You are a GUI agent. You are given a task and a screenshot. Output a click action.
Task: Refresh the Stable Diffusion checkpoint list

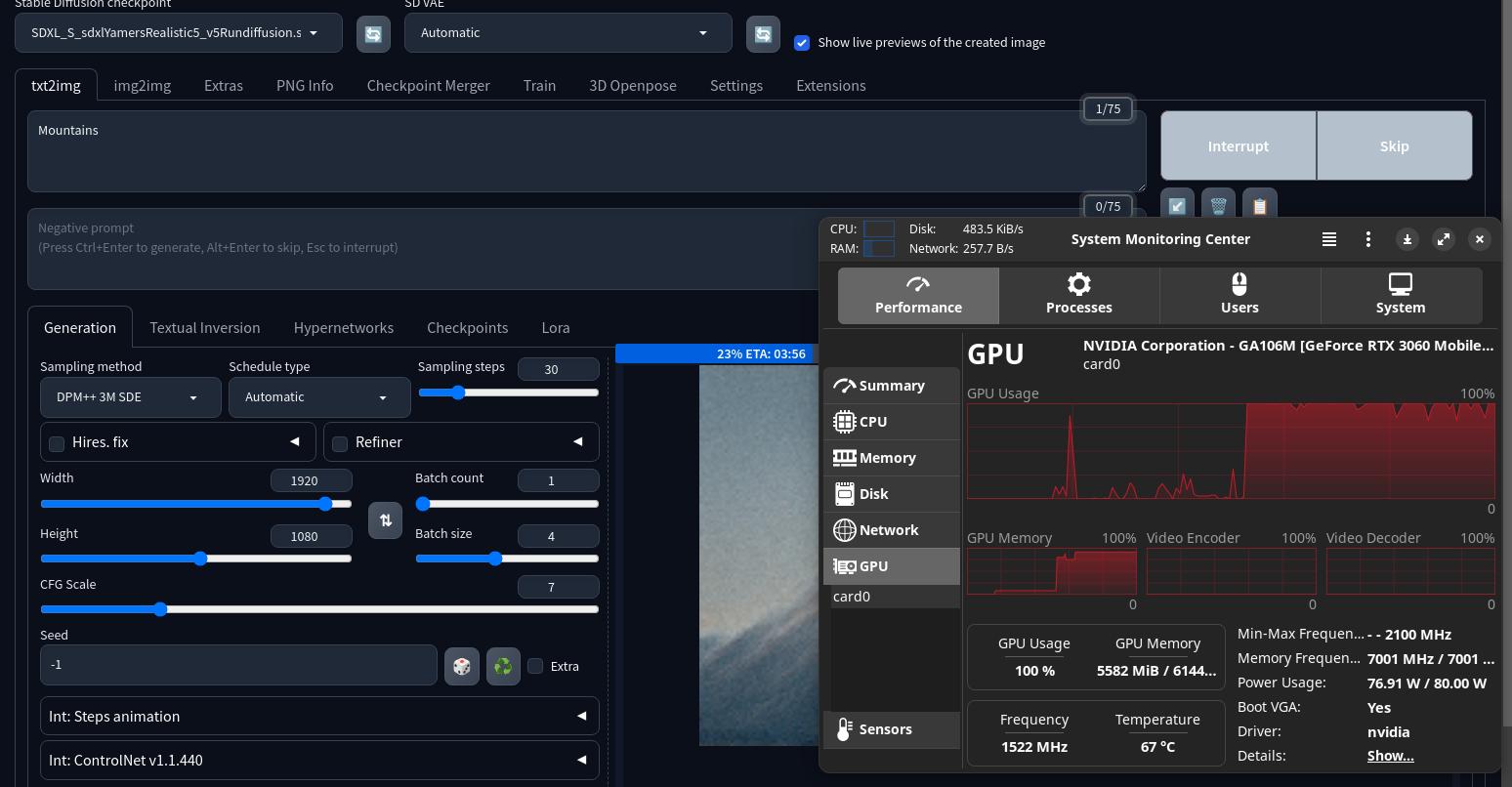coord(373,34)
